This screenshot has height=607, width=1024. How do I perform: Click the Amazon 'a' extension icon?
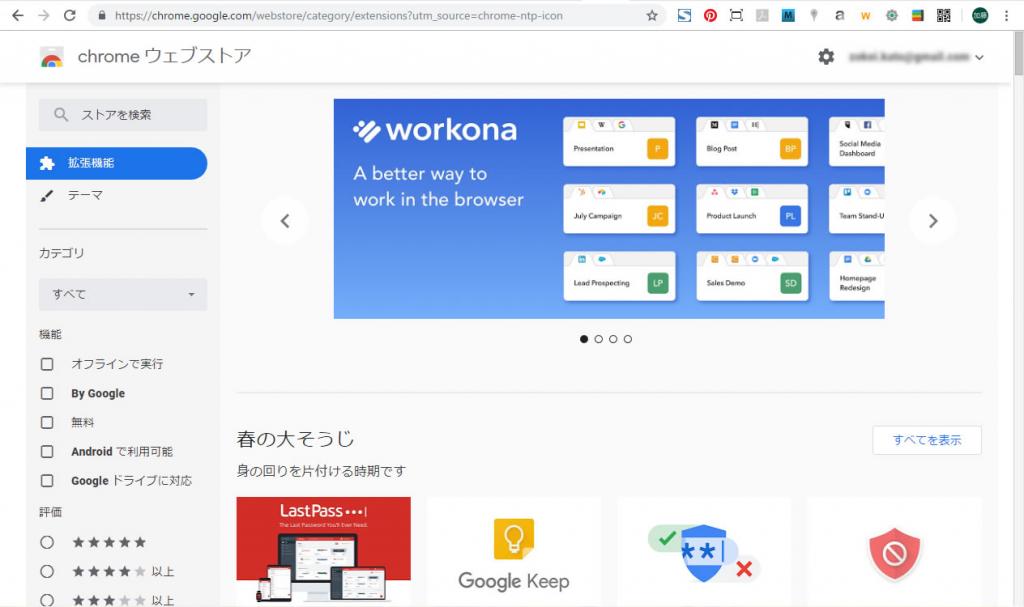pyautogui.click(x=839, y=15)
